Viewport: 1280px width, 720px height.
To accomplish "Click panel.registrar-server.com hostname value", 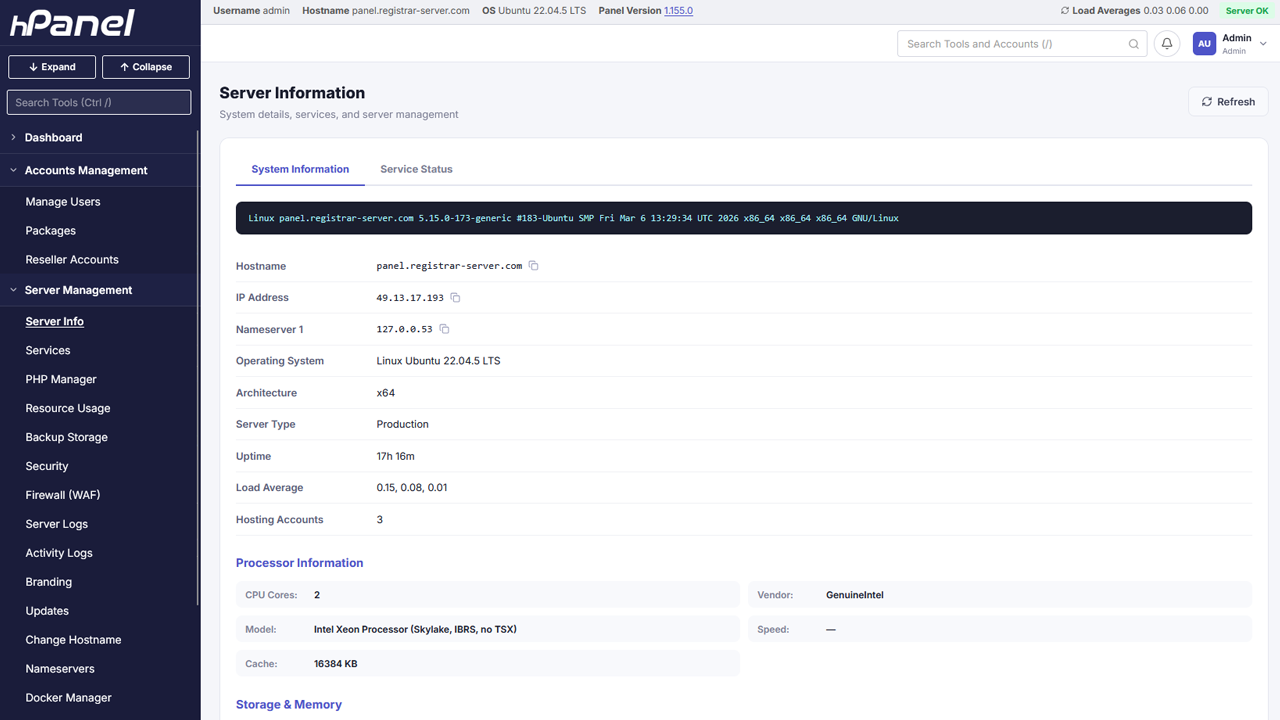I will (x=449, y=266).
